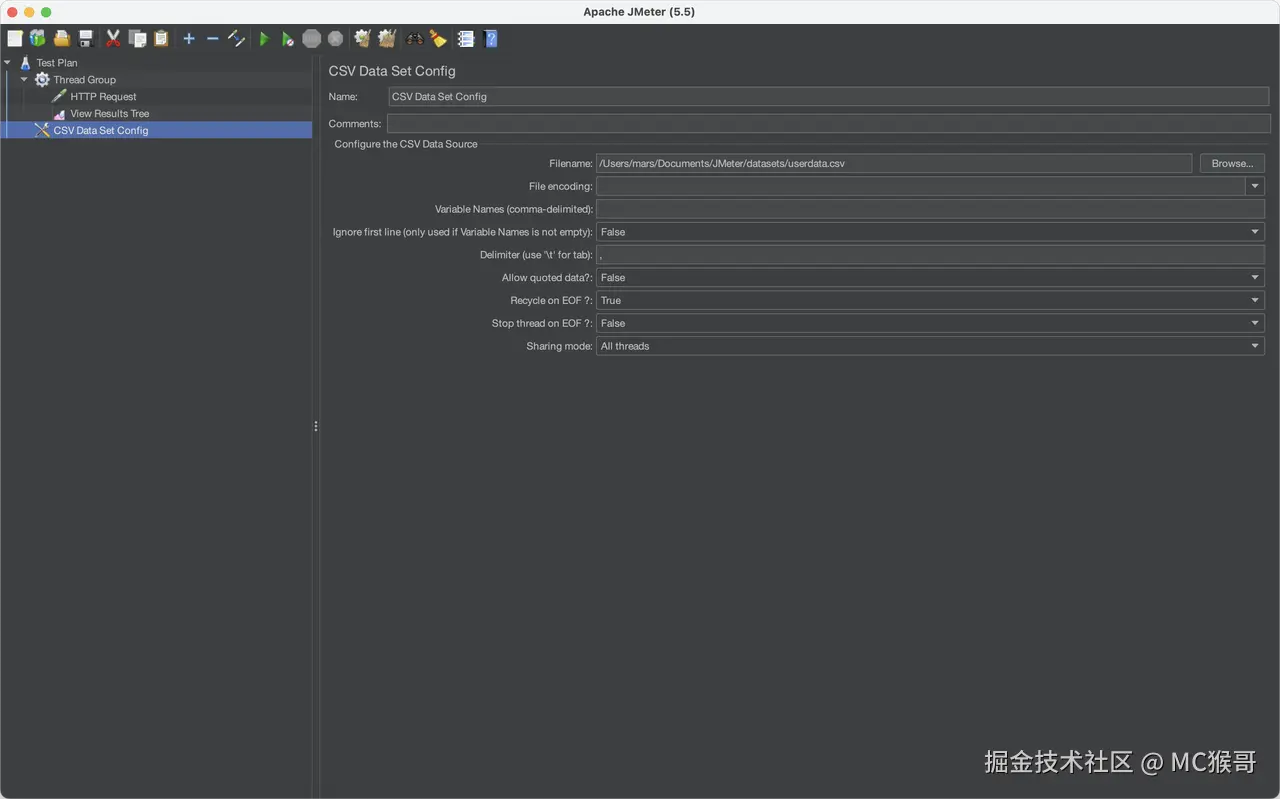Save the test plan via floppy icon

86,39
